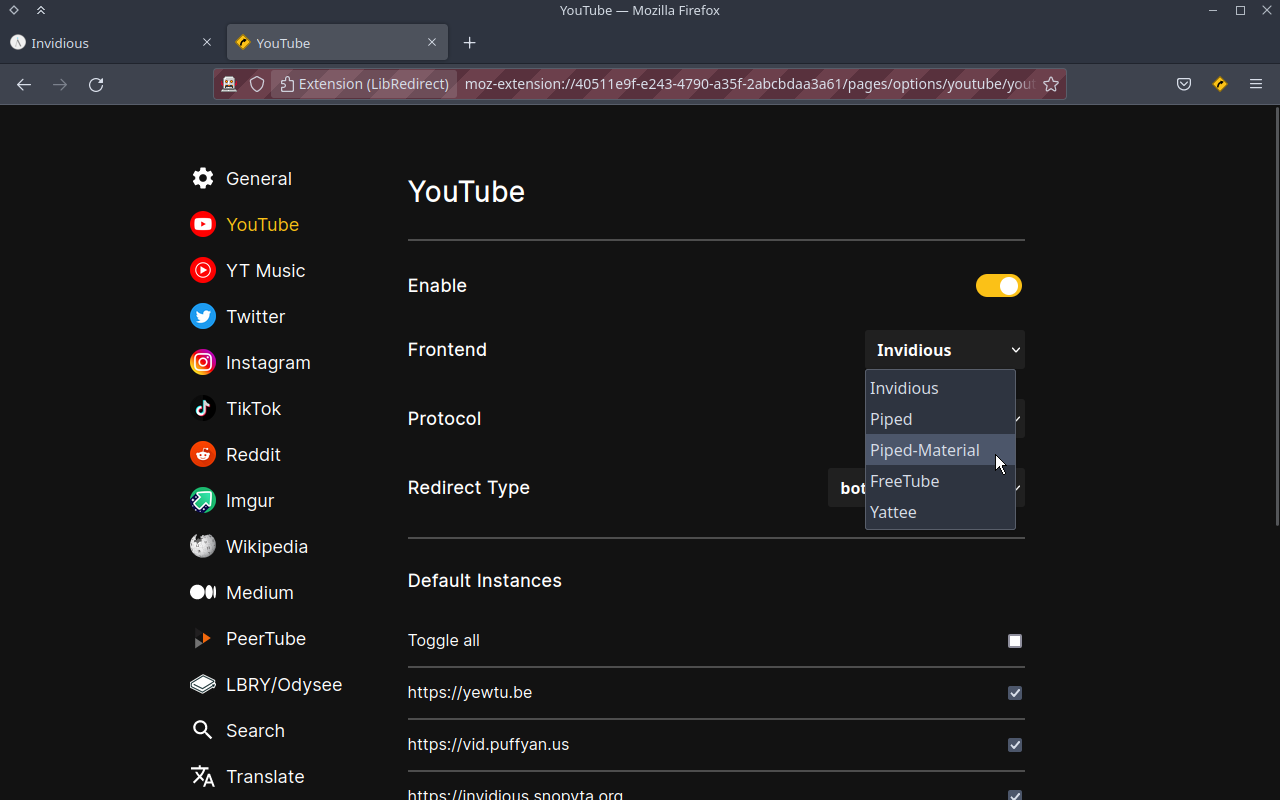Click the window menu icon in title bar
This screenshot has width=1280, height=800.
pos(14,10)
